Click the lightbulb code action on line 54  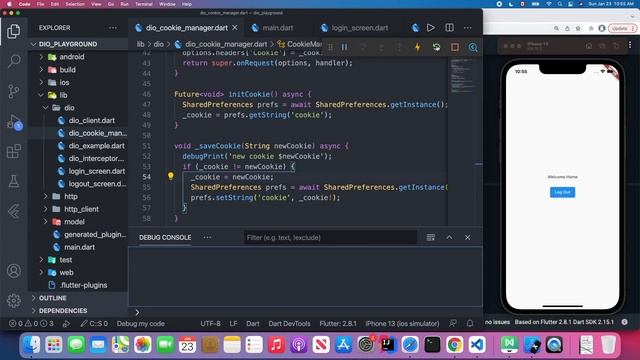pyautogui.click(x=171, y=176)
